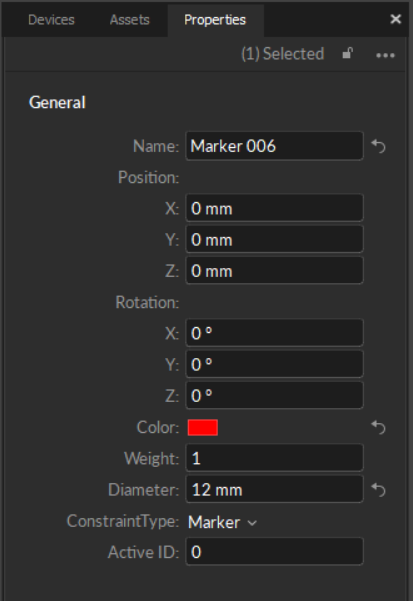Click the Position Y input field
This screenshot has height=601, width=413.
[x=274, y=240]
